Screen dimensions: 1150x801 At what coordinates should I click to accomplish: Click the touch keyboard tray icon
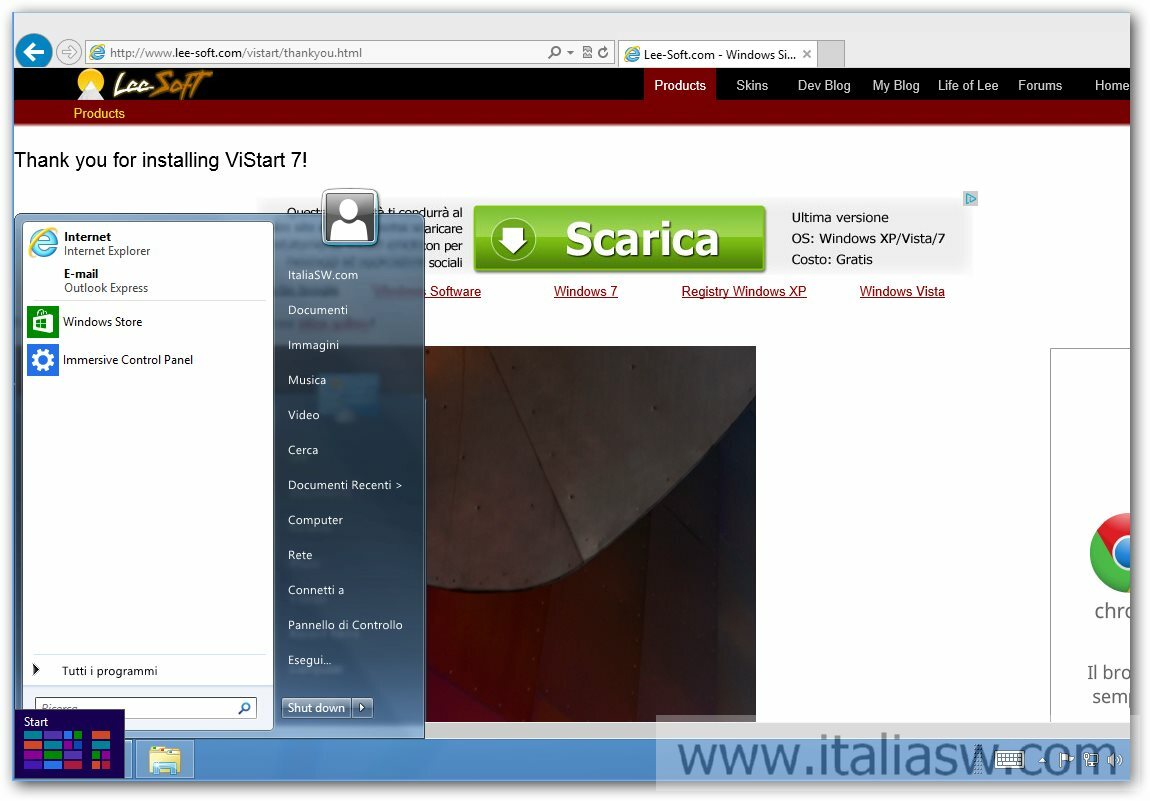(1009, 760)
